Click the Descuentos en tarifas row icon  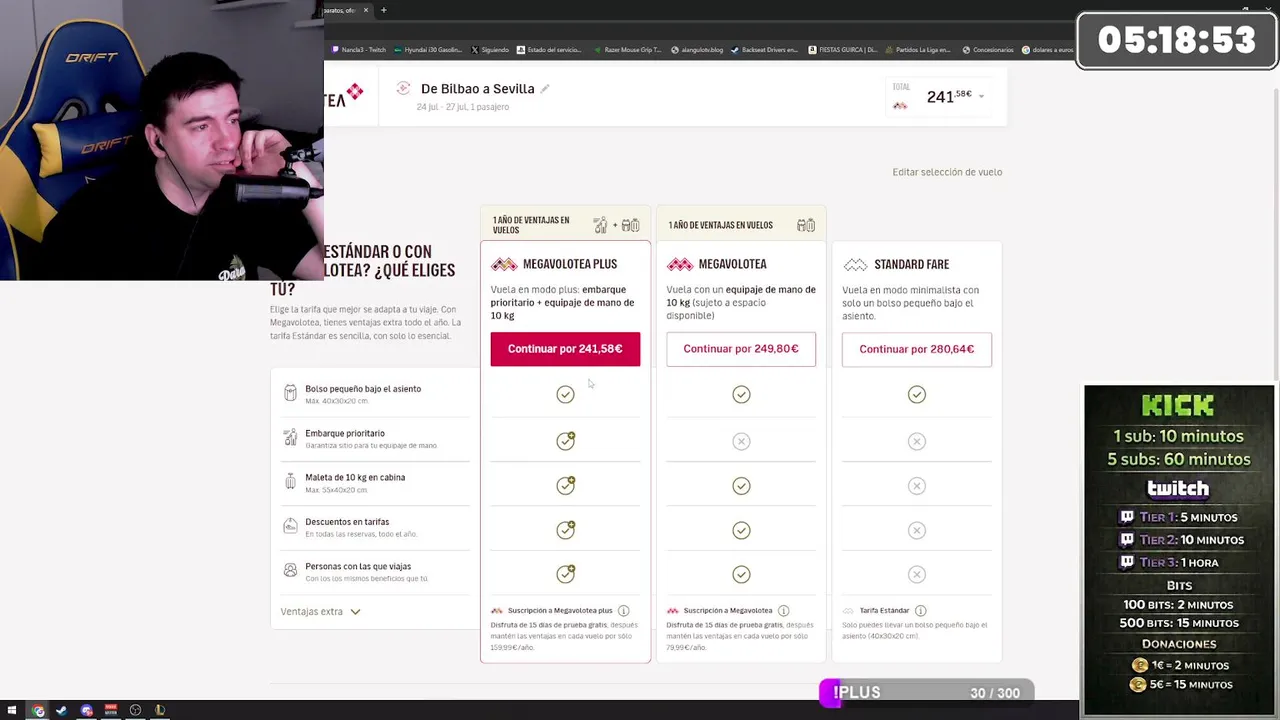point(290,525)
